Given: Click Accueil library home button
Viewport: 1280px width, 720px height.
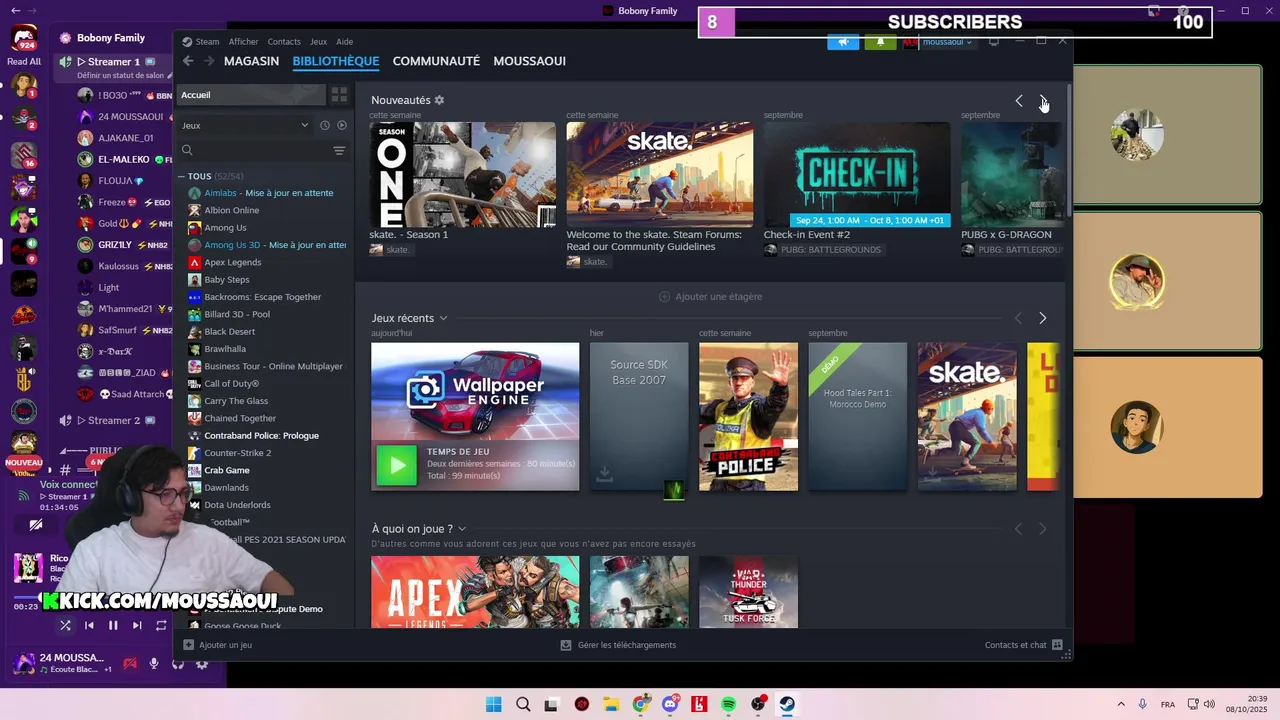Looking at the screenshot, I should click(252, 95).
